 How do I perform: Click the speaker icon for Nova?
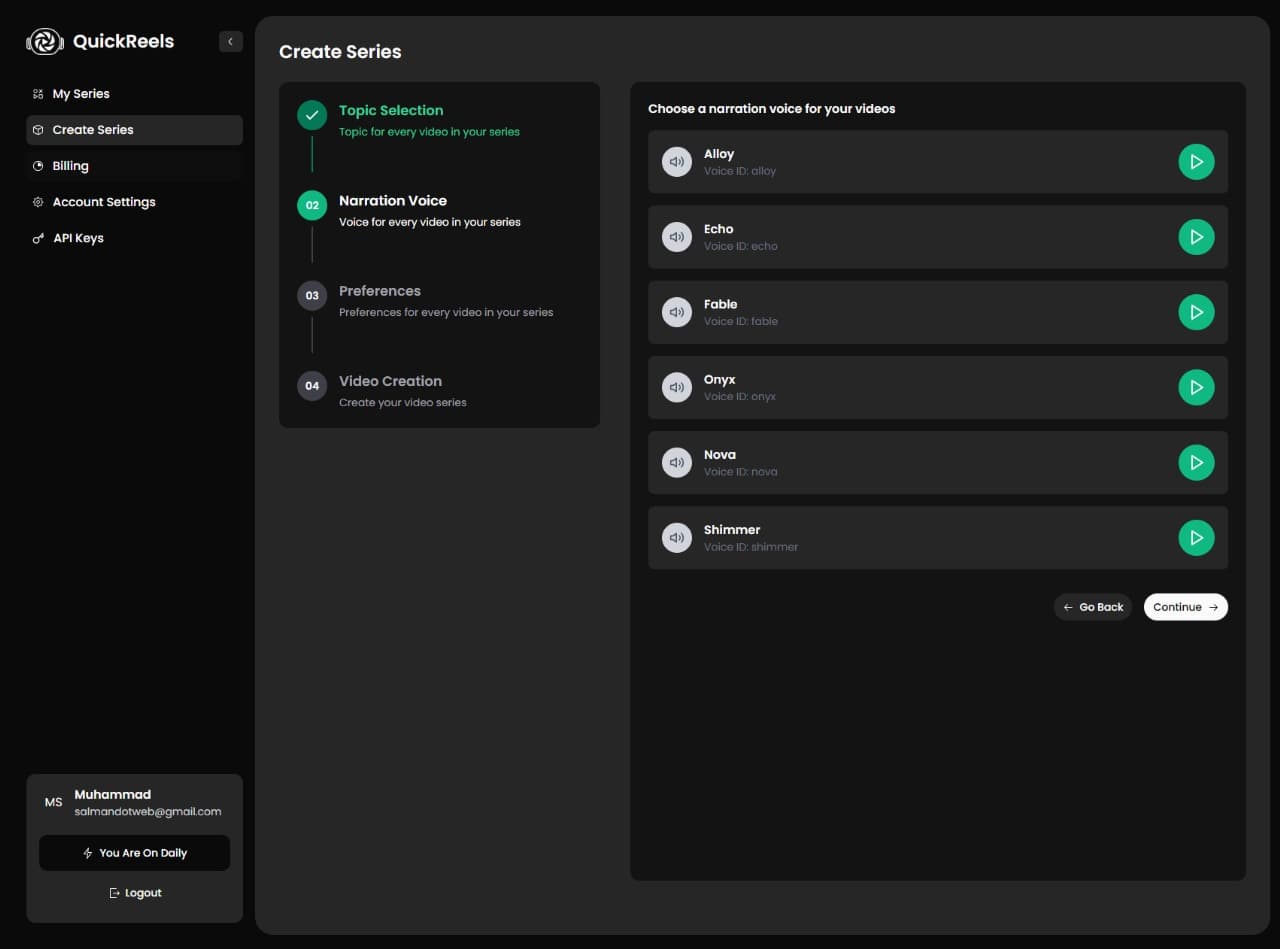tap(677, 462)
